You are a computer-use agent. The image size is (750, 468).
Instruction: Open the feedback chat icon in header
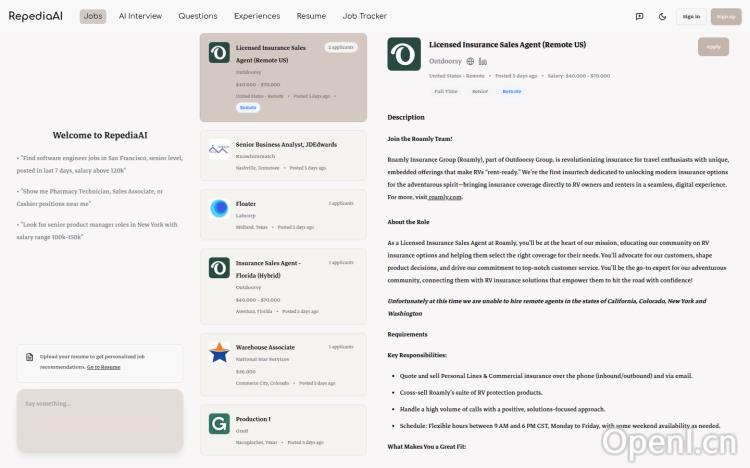pos(639,16)
